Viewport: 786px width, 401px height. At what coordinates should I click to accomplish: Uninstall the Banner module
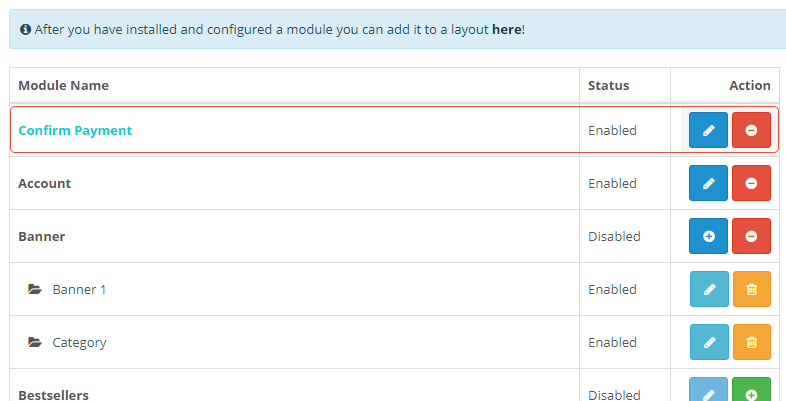[751, 236]
